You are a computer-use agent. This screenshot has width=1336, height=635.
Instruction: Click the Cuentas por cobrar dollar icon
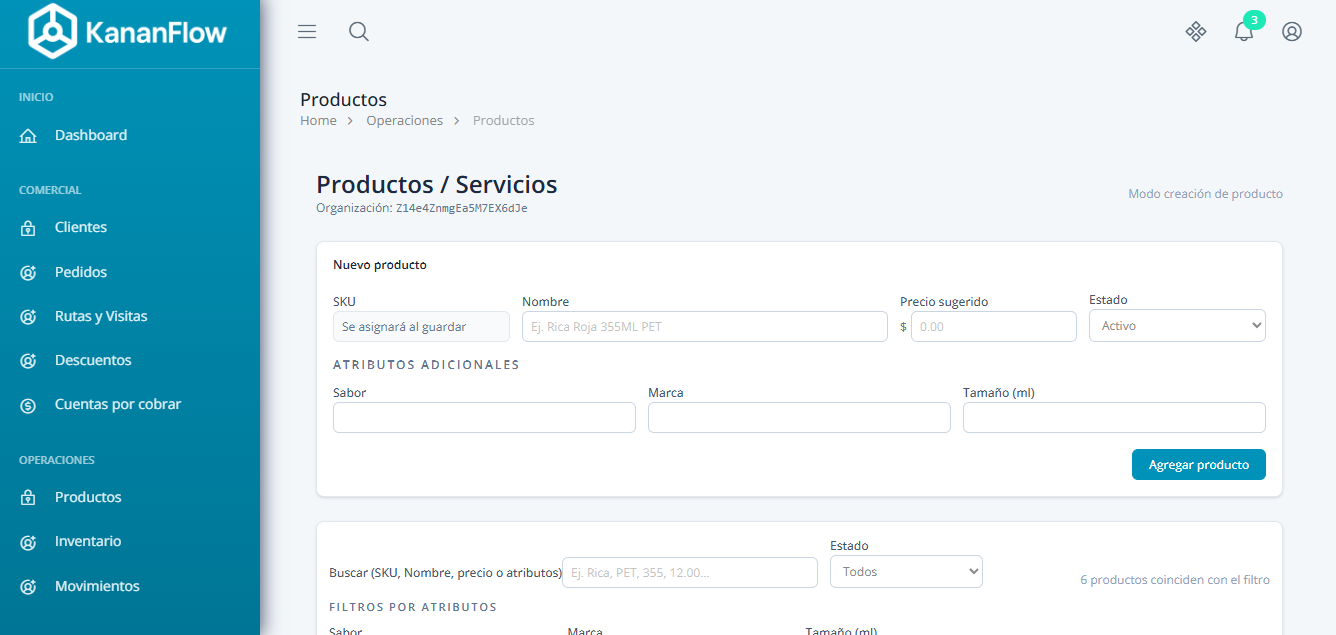[x=28, y=405]
